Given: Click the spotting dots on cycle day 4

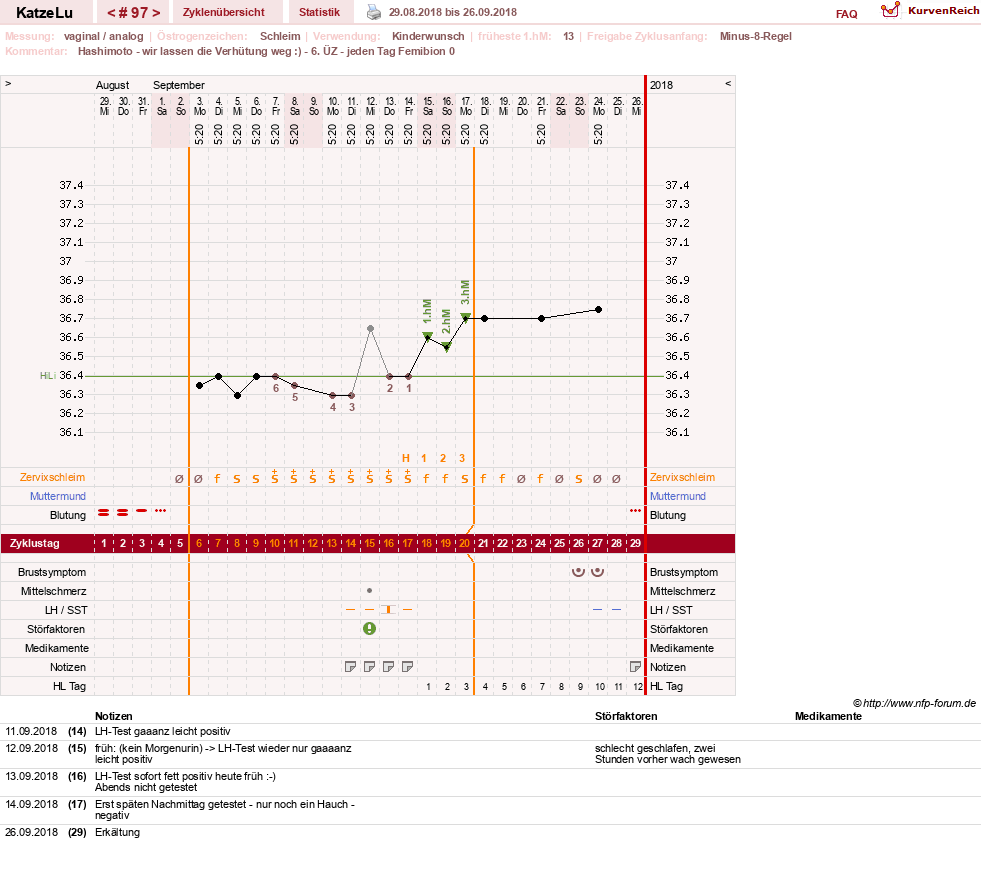Looking at the screenshot, I should point(161,511).
